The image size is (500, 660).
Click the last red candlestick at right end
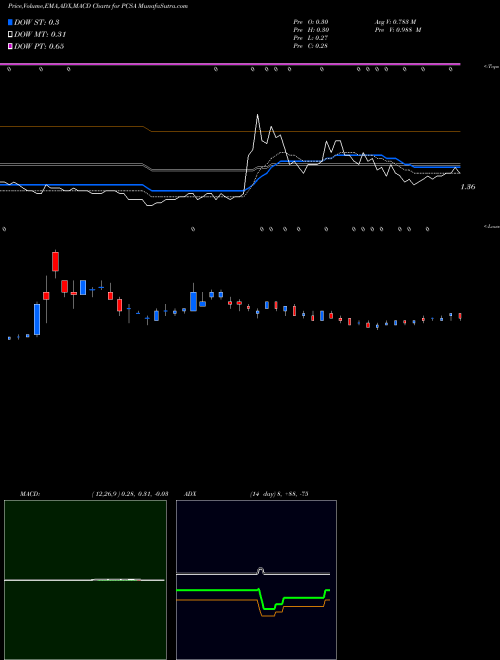460,316
